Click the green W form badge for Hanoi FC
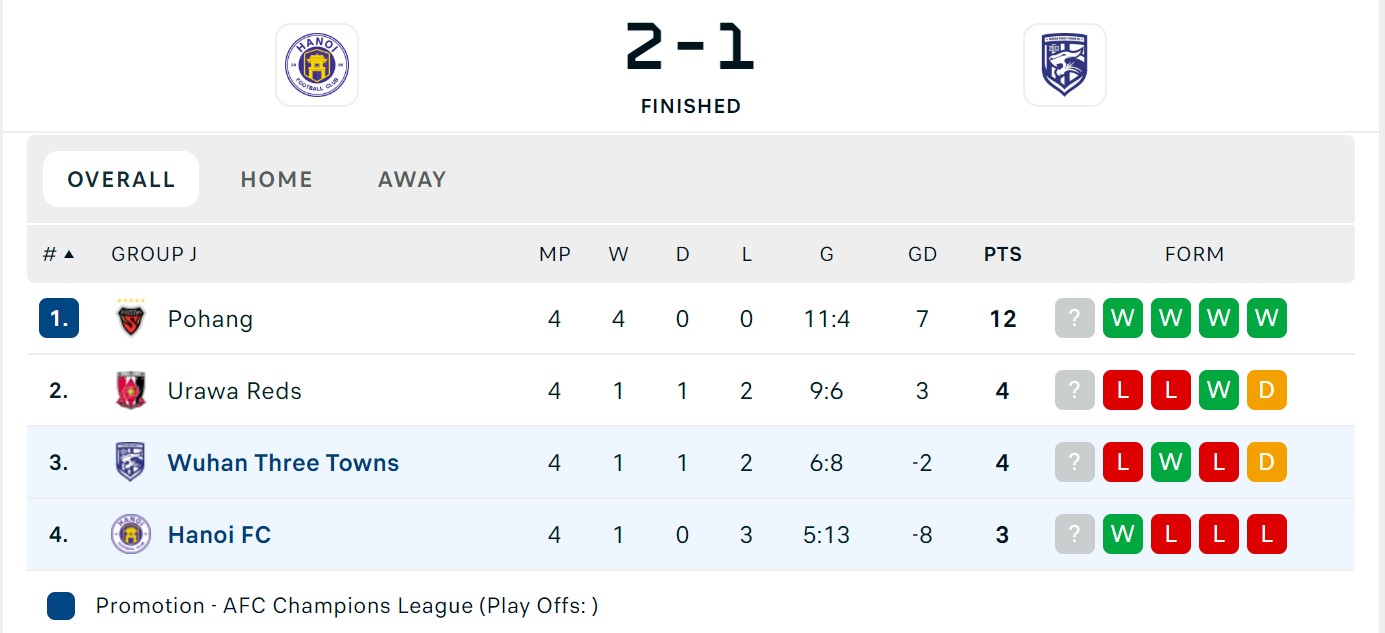The height and width of the screenshot is (633, 1385). 1122,534
